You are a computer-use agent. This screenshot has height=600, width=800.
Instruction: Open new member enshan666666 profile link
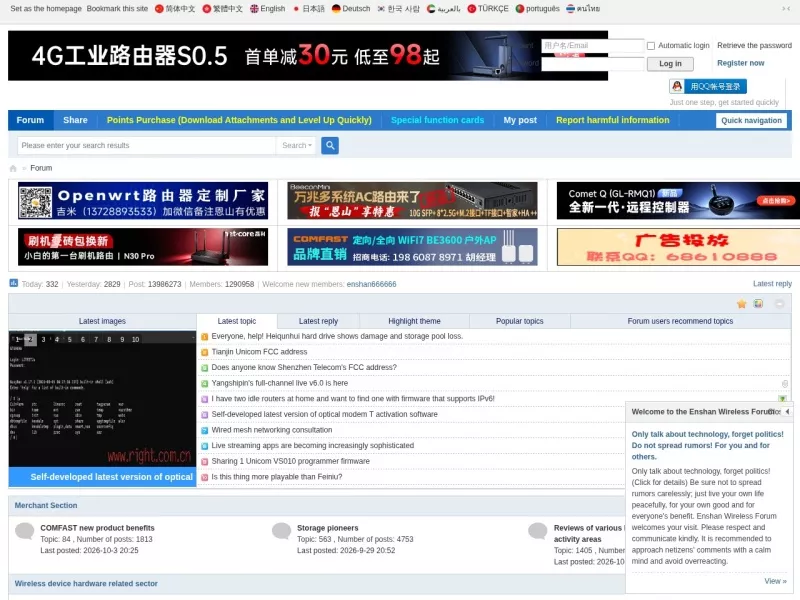pos(371,284)
